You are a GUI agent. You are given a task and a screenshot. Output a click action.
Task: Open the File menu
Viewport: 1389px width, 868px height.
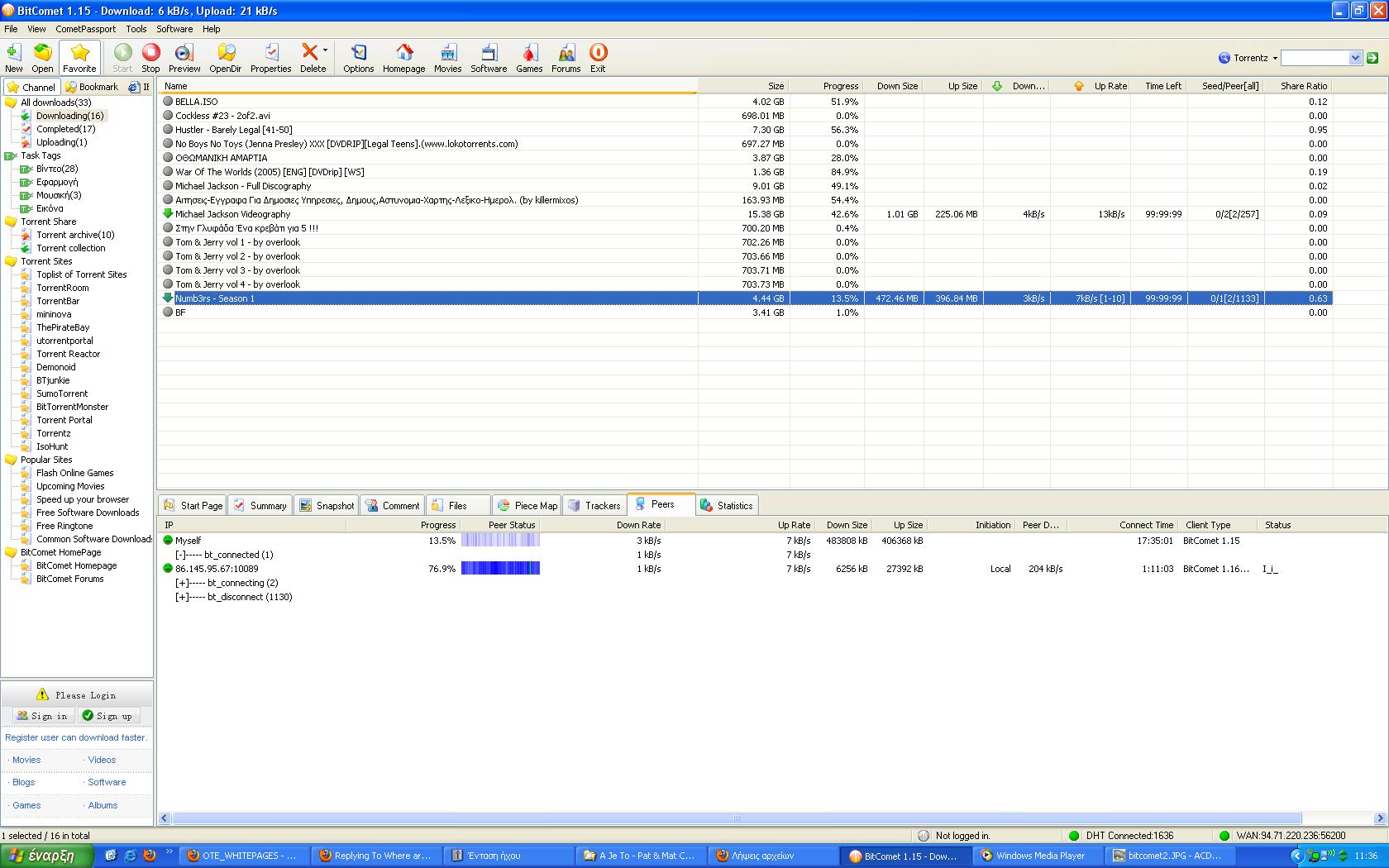click(11, 29)
